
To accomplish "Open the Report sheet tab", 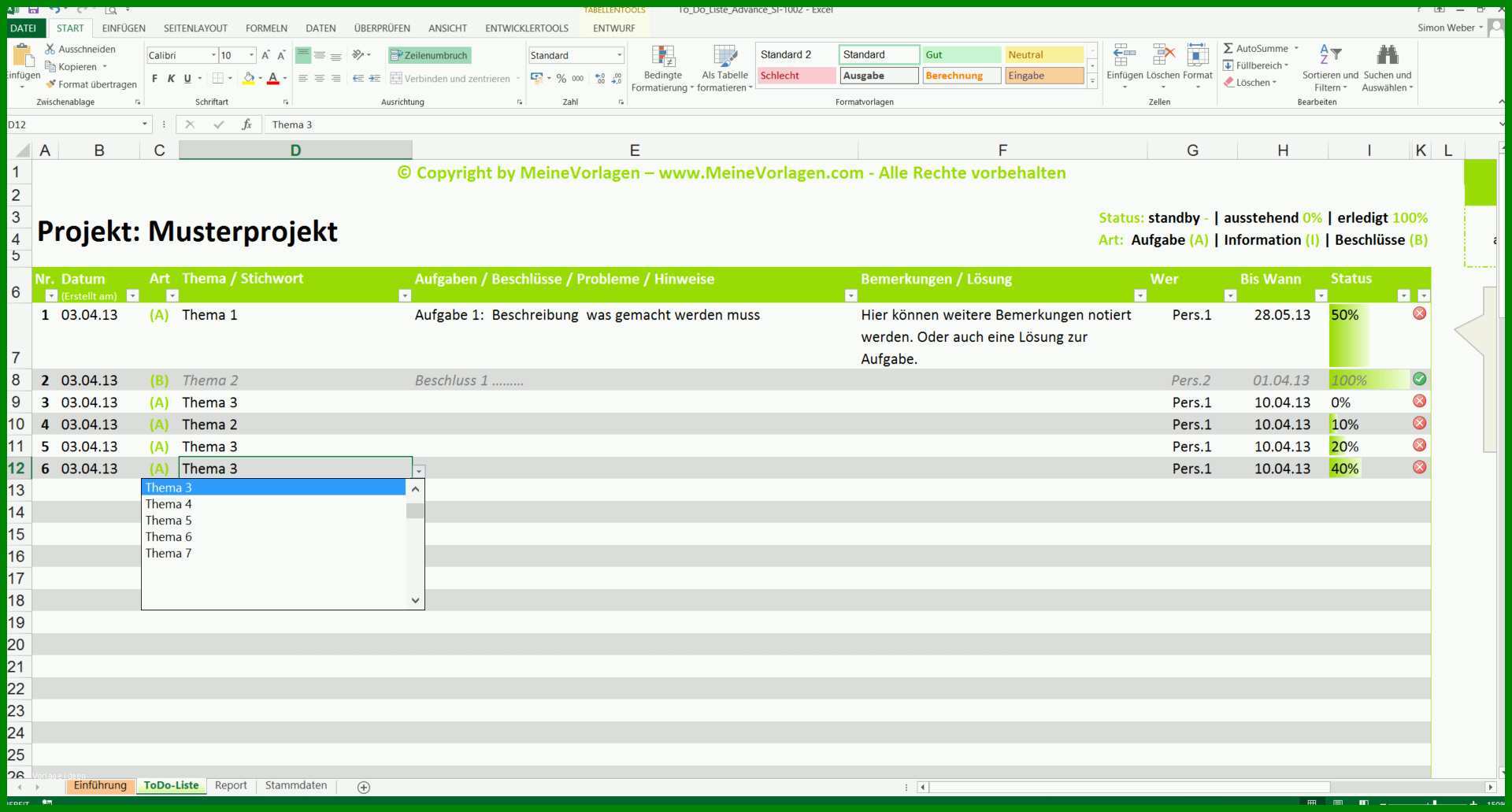I will pos(231,785).
